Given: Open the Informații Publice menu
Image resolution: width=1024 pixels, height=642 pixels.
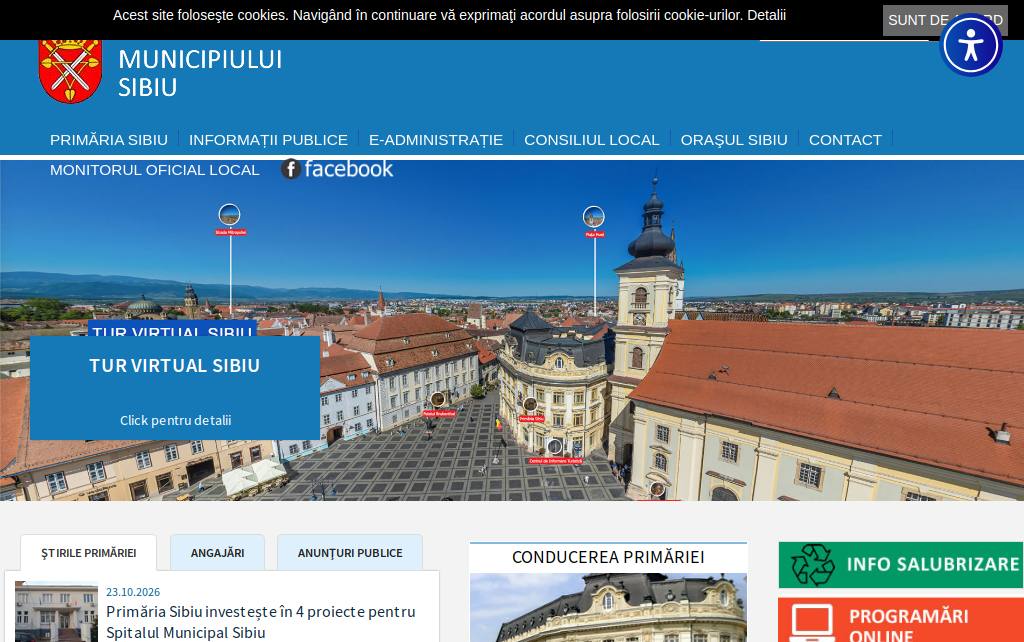Looking at the screenshot, I should tap(268, 140).
